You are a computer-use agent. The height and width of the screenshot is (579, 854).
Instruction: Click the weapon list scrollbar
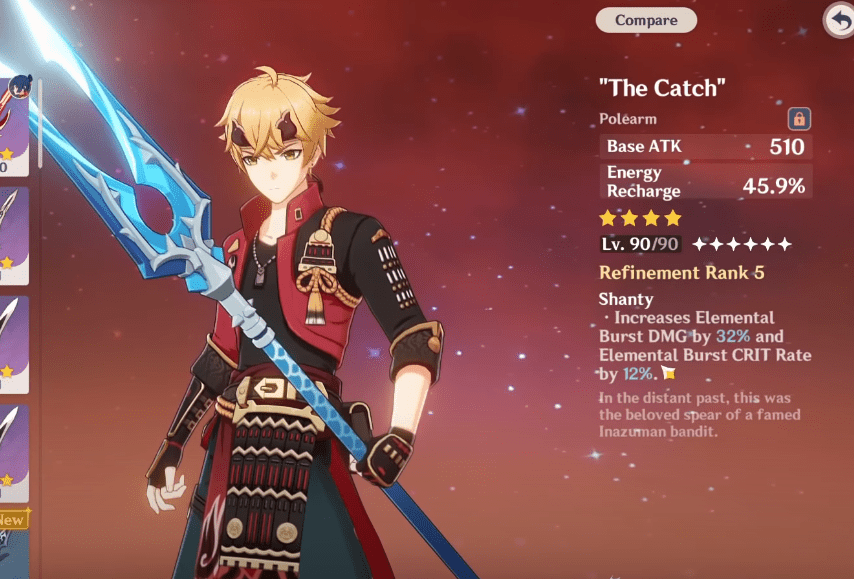tap(39, 123)
